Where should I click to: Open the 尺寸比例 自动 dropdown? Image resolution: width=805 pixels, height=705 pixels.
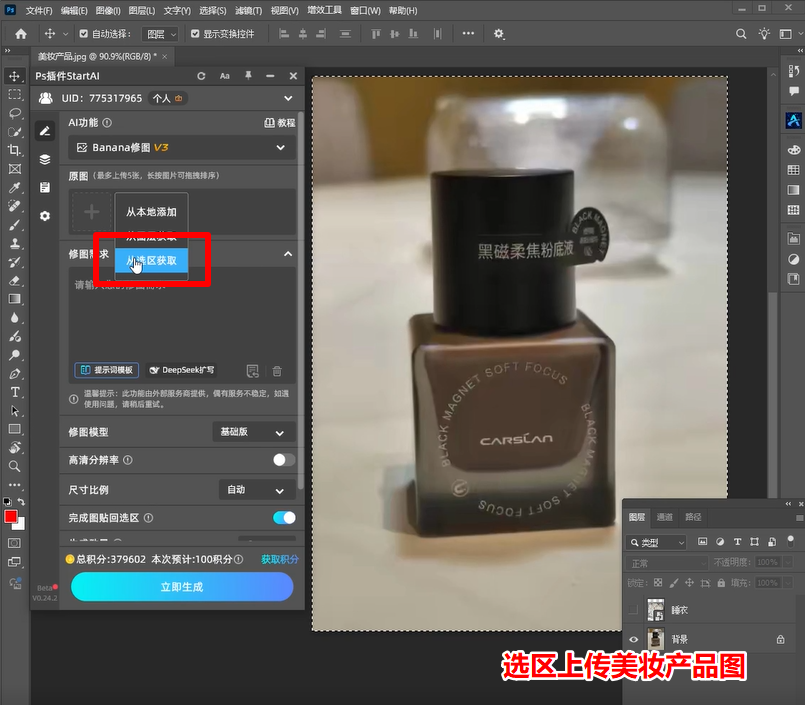click(x=257, y=490)
